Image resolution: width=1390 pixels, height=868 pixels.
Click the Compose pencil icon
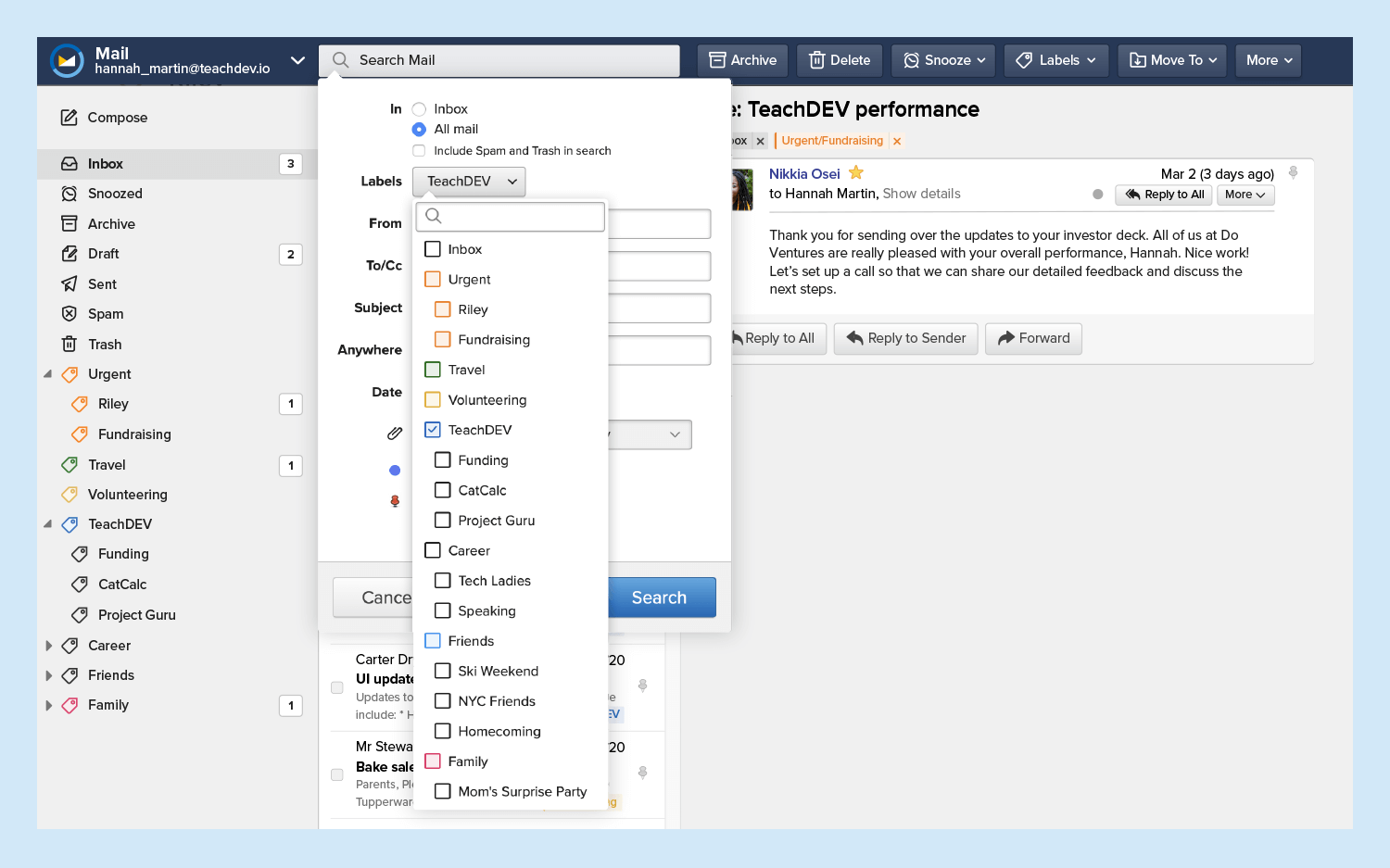pos(69,118)
